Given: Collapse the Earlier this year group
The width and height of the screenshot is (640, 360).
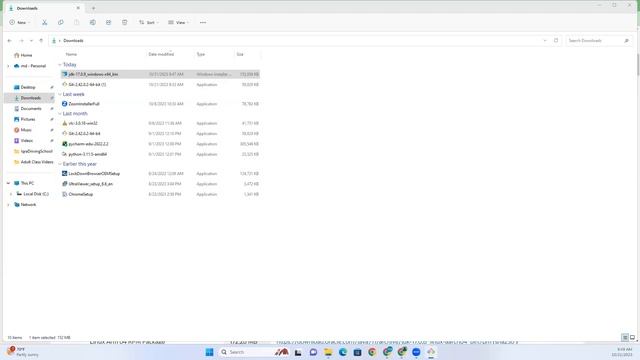Looking at the screenshot, I should click(60, 164).
